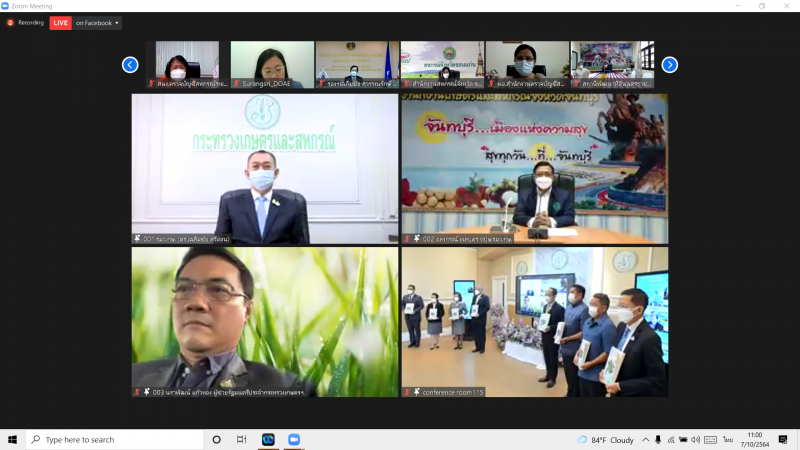Viewport: 800px width, 450px height.
Task: Open the 'on Facebook' live stream dropdown
Action: click(97, 23)
